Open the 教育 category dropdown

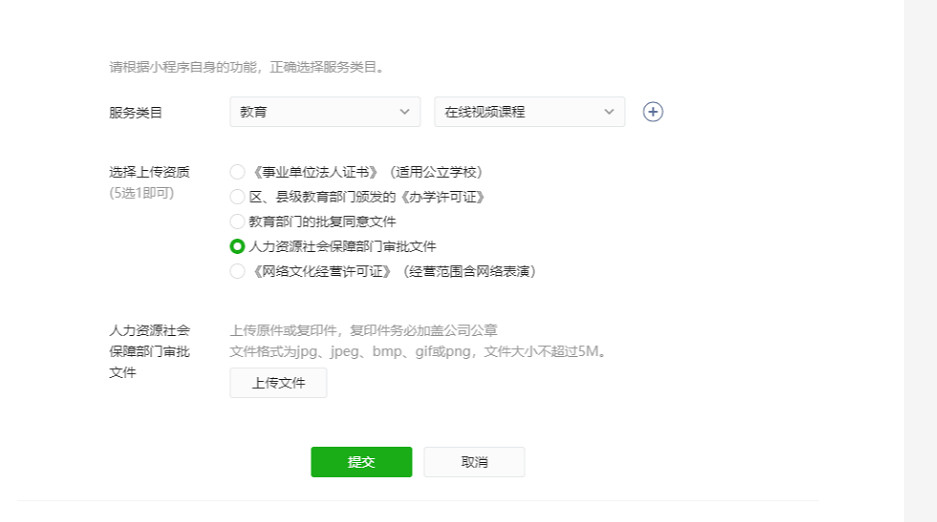324,112
